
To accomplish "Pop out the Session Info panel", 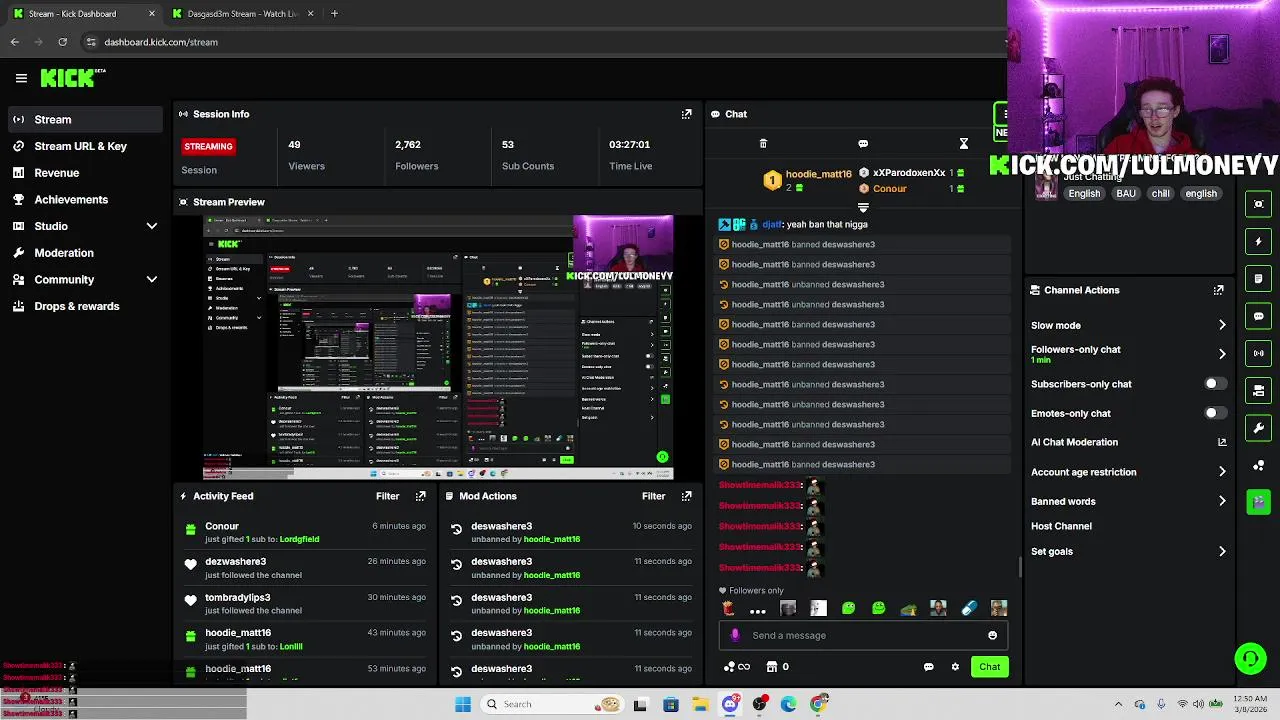I will point(686,114).
